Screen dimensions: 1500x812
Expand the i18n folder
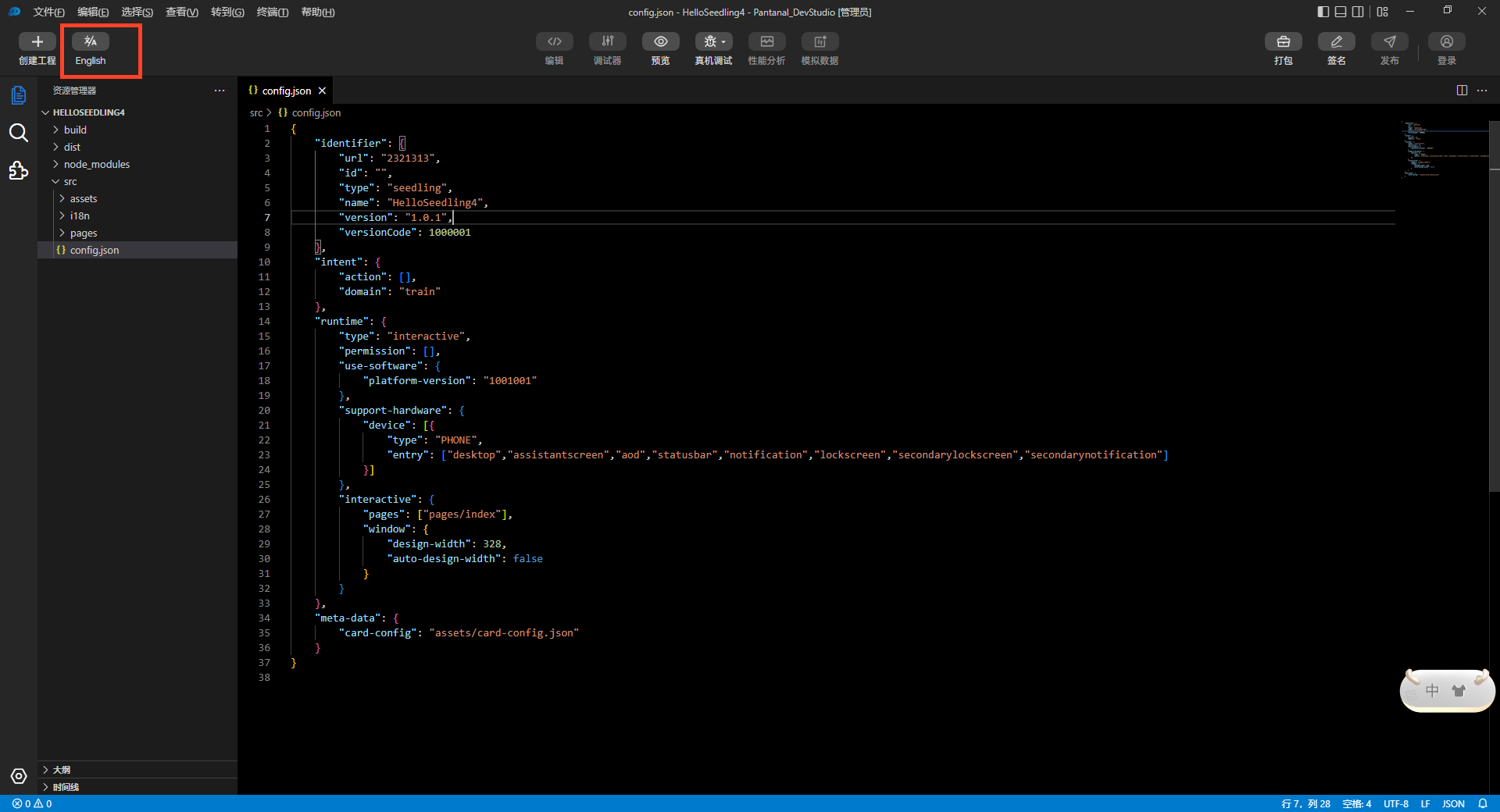137,215
